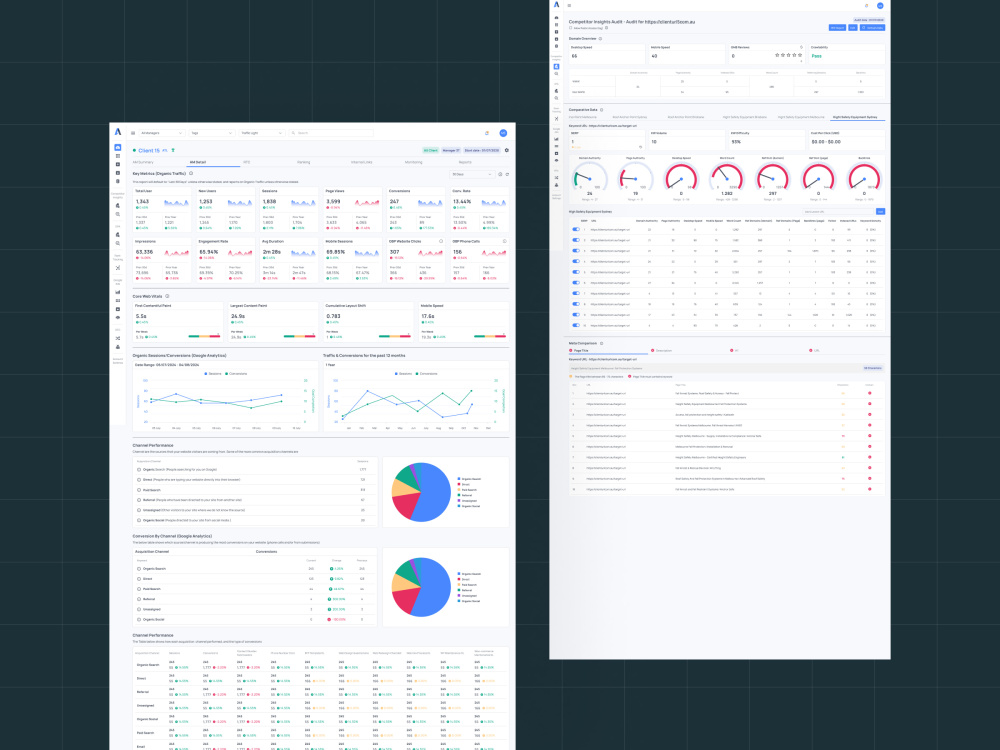Click notification bell in Client 15 window
Image resolution: width=1000 pixels, height=750 pixels.
point(487,133)
